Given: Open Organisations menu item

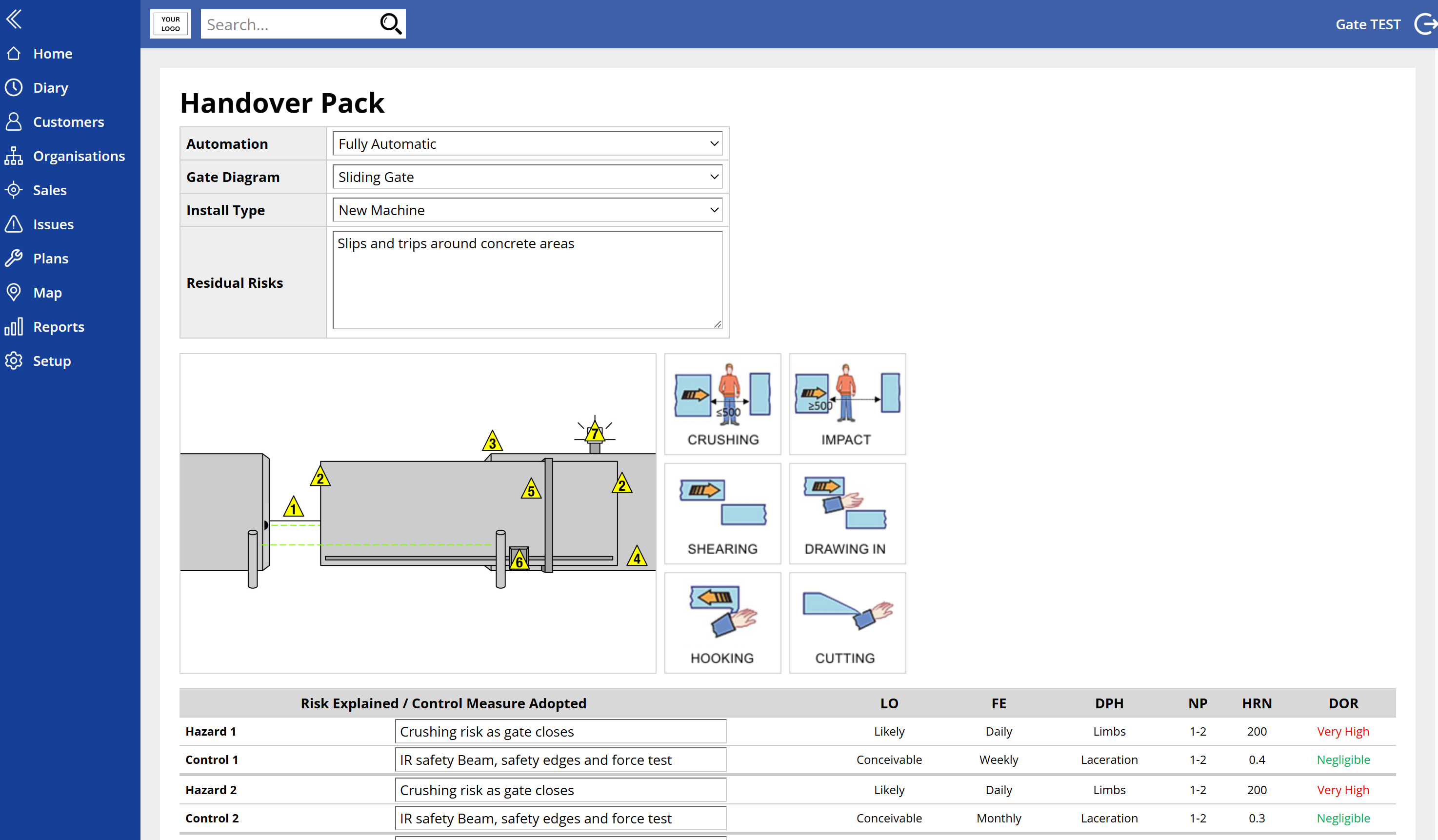Looking at the screenshot, I should 79,156.
